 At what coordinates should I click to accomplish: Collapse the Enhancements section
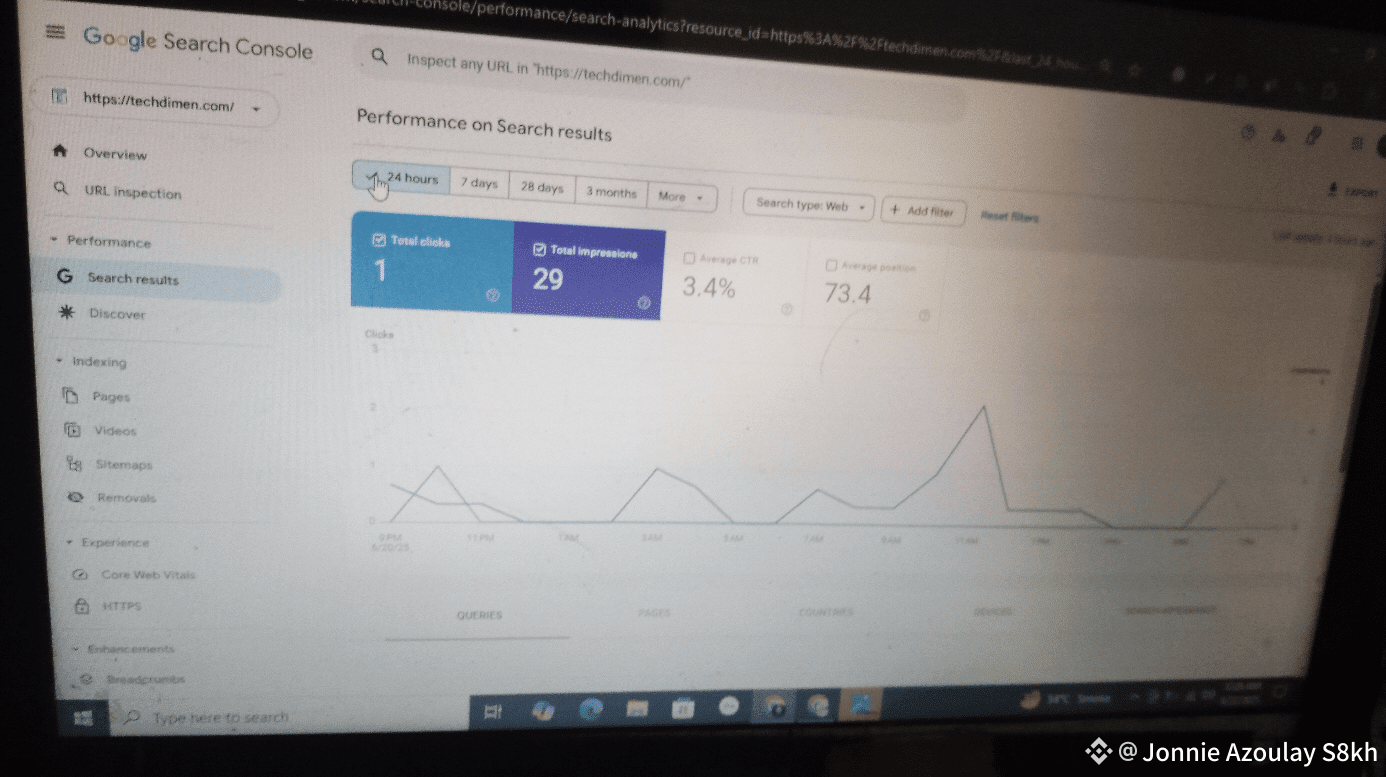76,648
